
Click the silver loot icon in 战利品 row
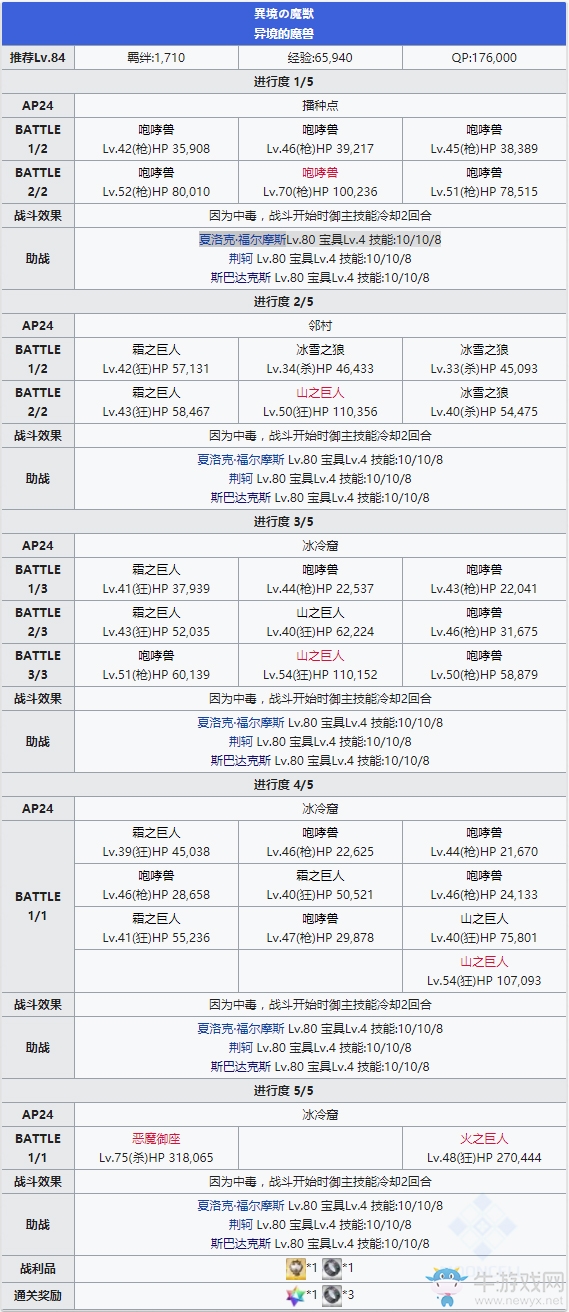(332, 1268)
